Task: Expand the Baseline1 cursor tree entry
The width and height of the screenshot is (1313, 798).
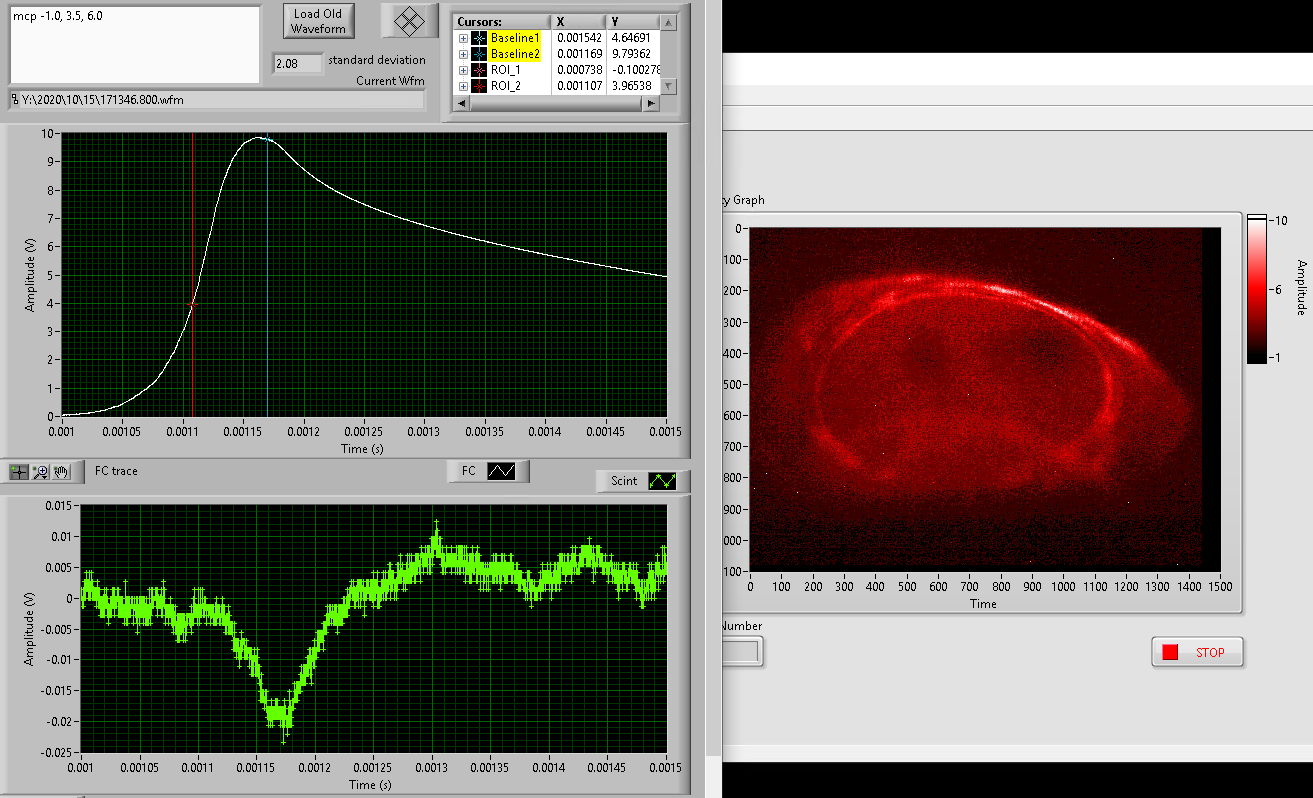Action: pyautogui.click(x=463, y=38)
